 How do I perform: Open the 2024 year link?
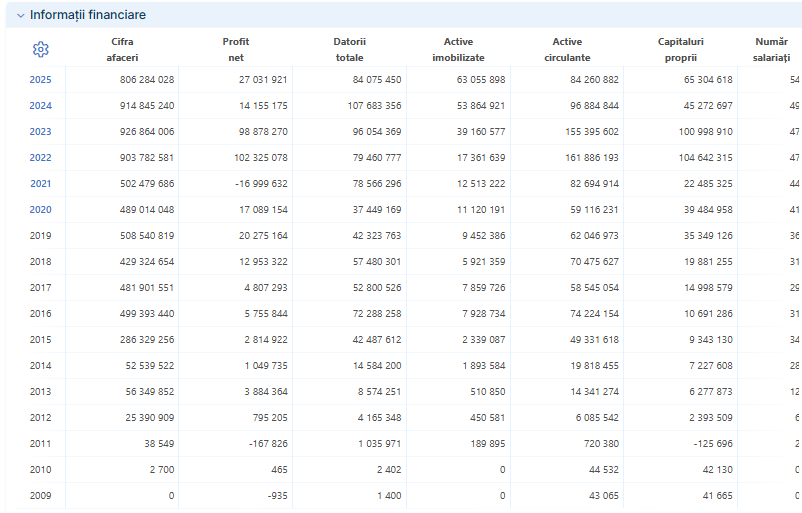coord(40,106)
